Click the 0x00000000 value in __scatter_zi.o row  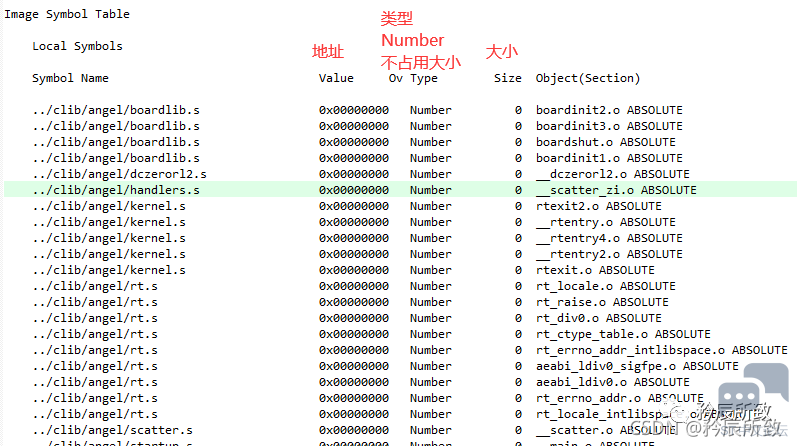(354, 190)
